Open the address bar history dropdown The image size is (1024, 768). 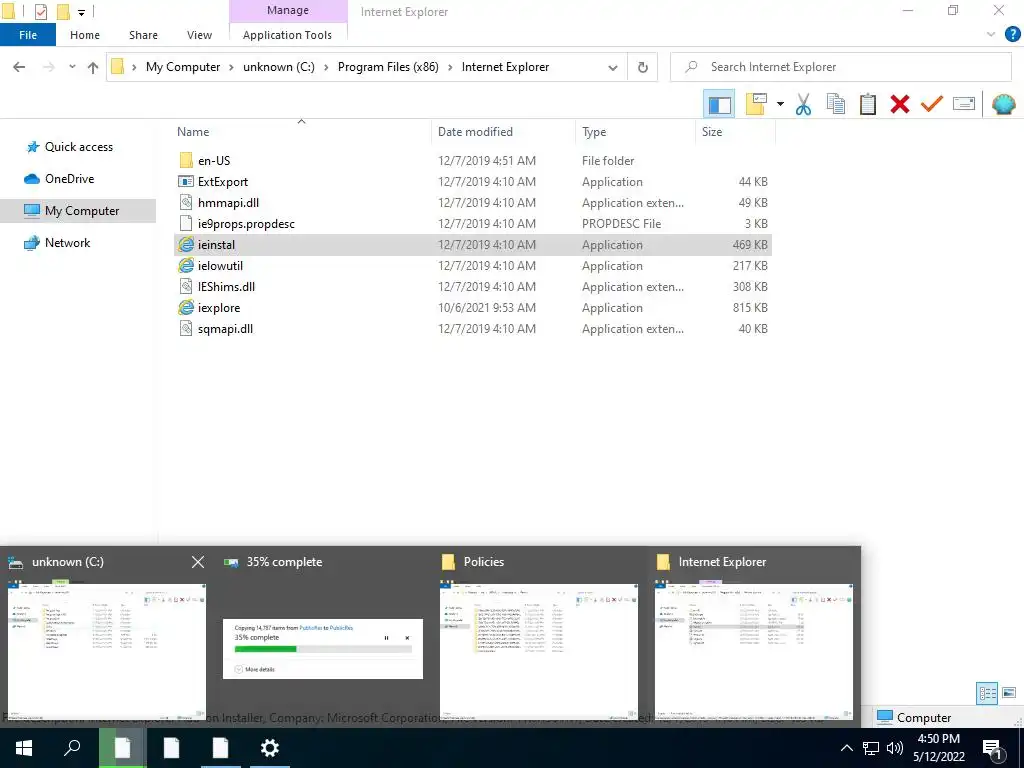pyautogui.click(x=613, y=67)
